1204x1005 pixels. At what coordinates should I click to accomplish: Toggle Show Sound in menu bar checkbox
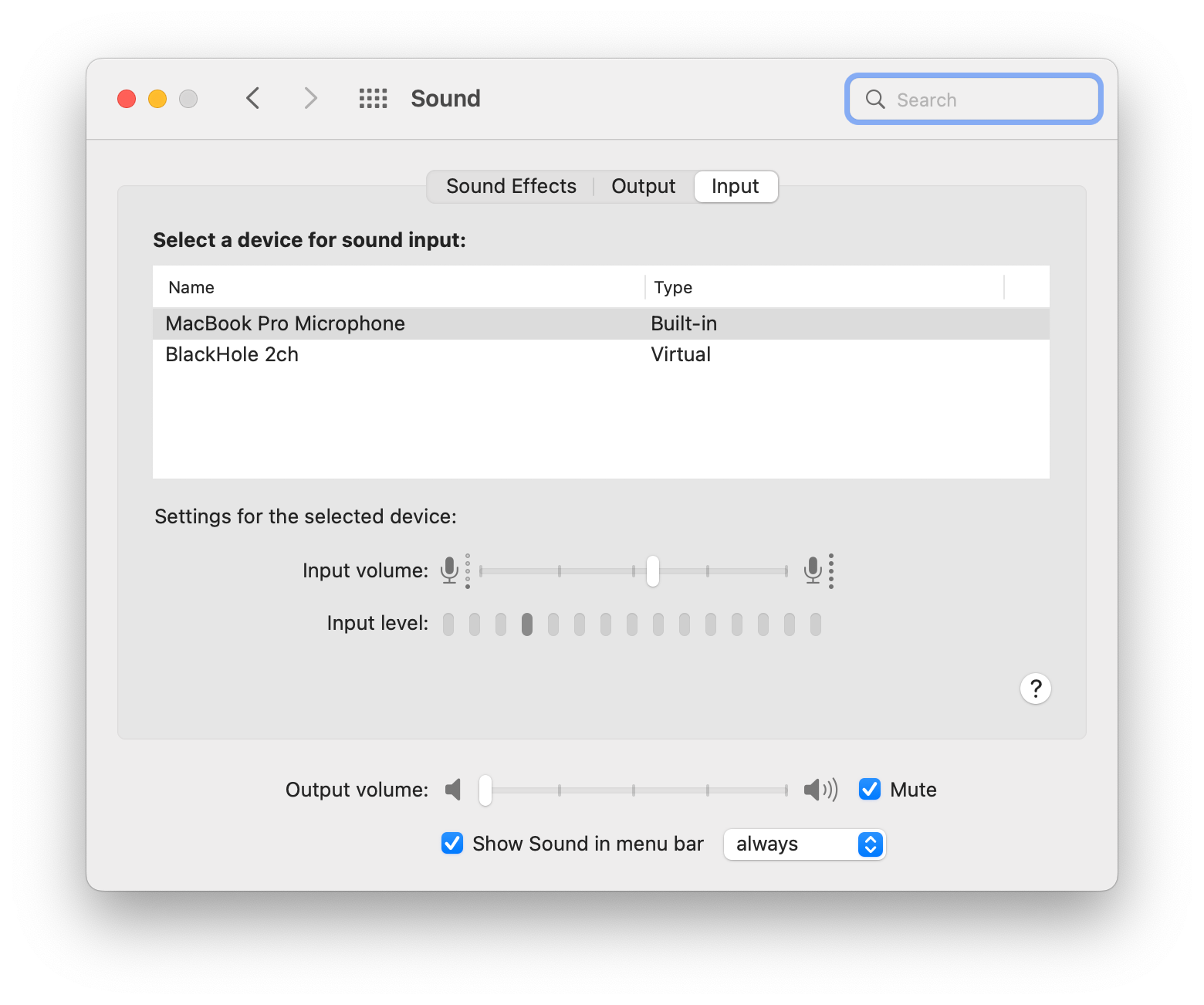[x=452, y=843]
